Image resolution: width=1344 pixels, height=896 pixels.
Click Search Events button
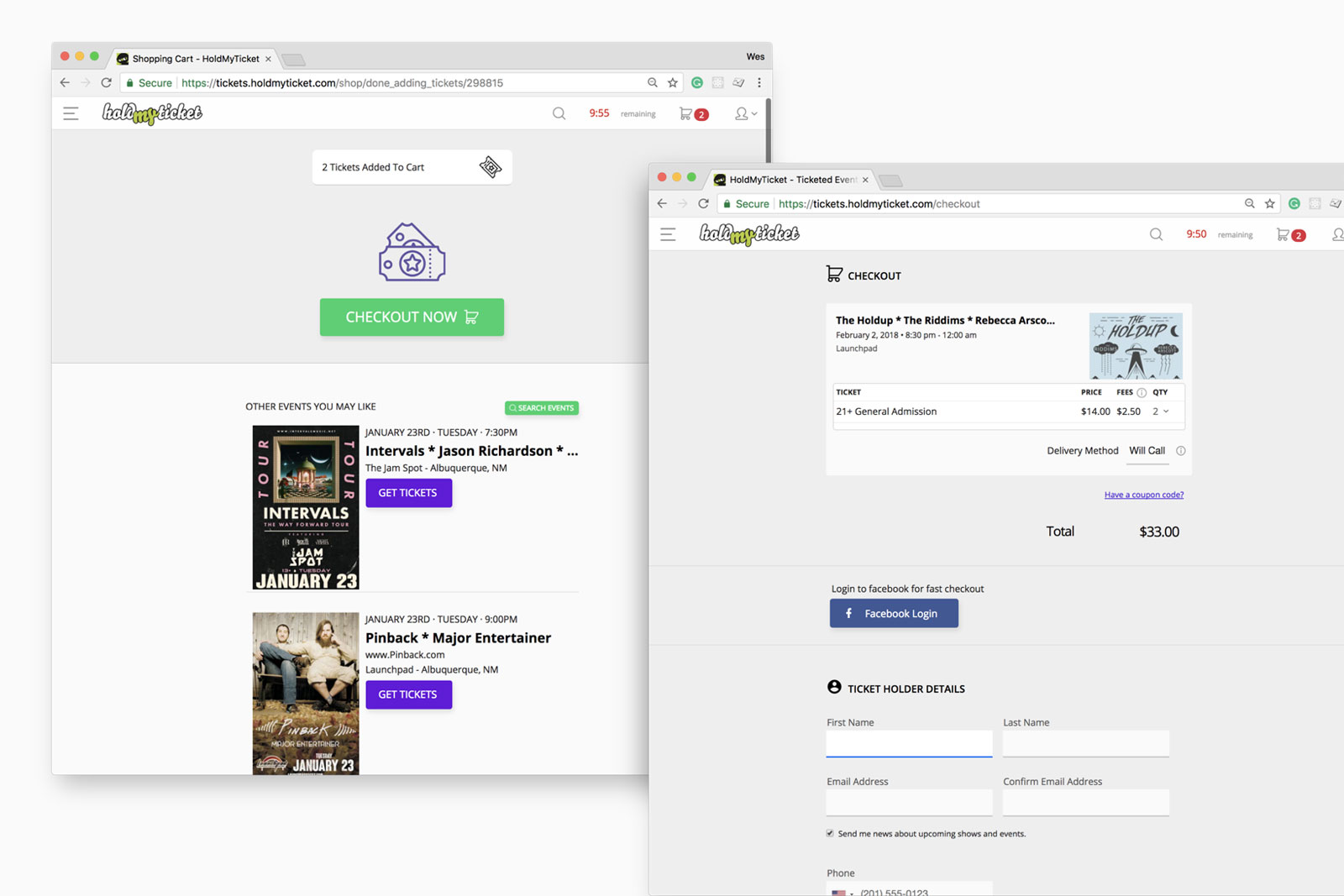tap(542, 408)
